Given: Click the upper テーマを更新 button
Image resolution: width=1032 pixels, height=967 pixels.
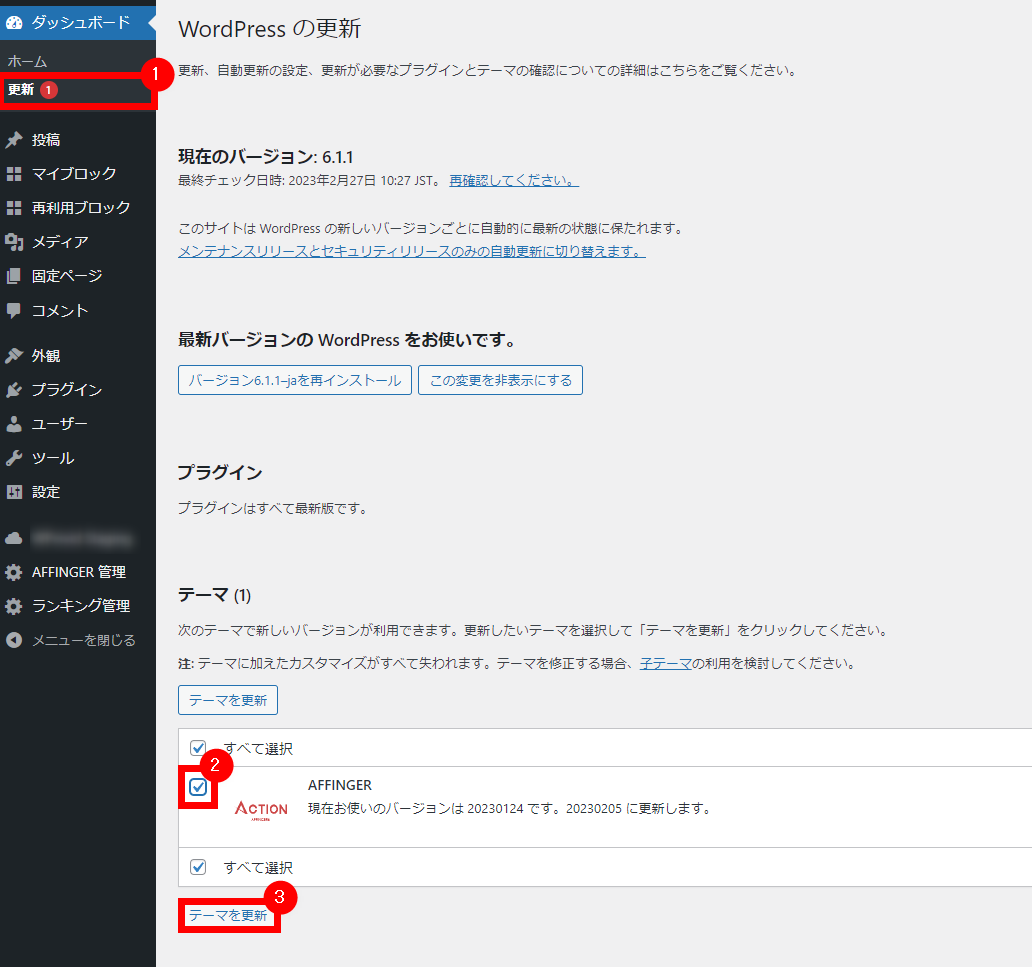Looking at the screenshot, I should point(228,700).
